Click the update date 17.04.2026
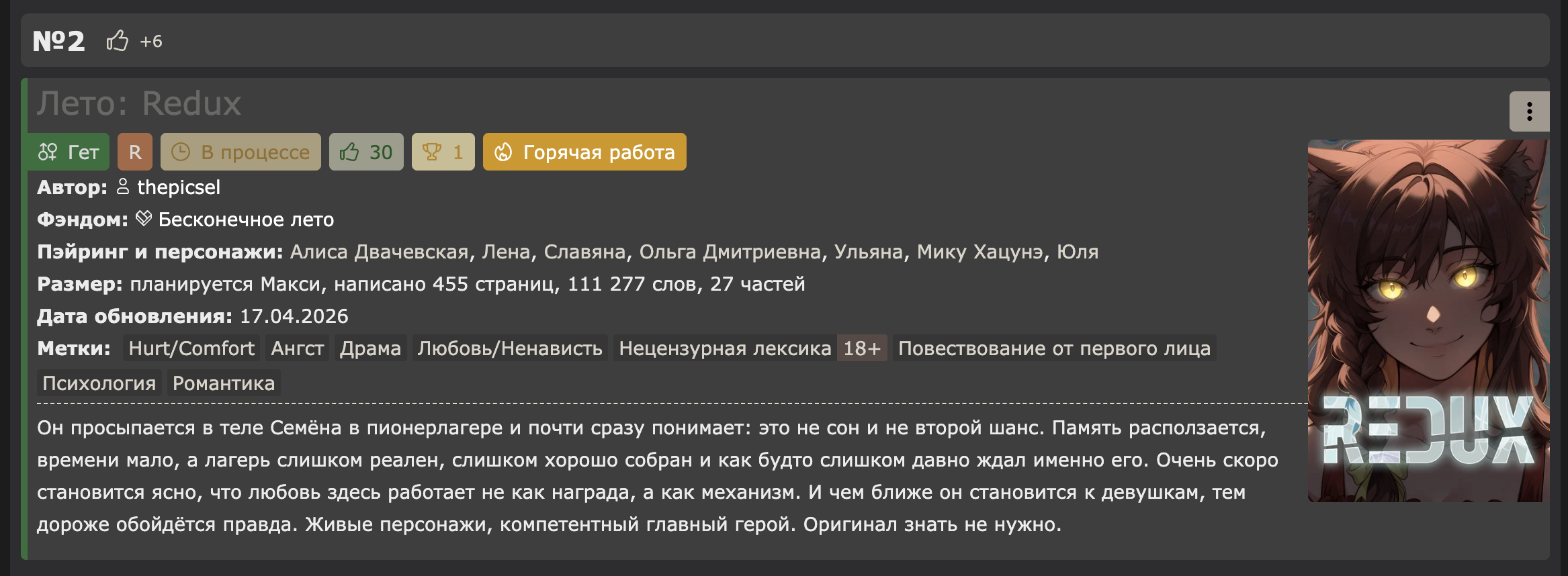 [x=294, y=316]
